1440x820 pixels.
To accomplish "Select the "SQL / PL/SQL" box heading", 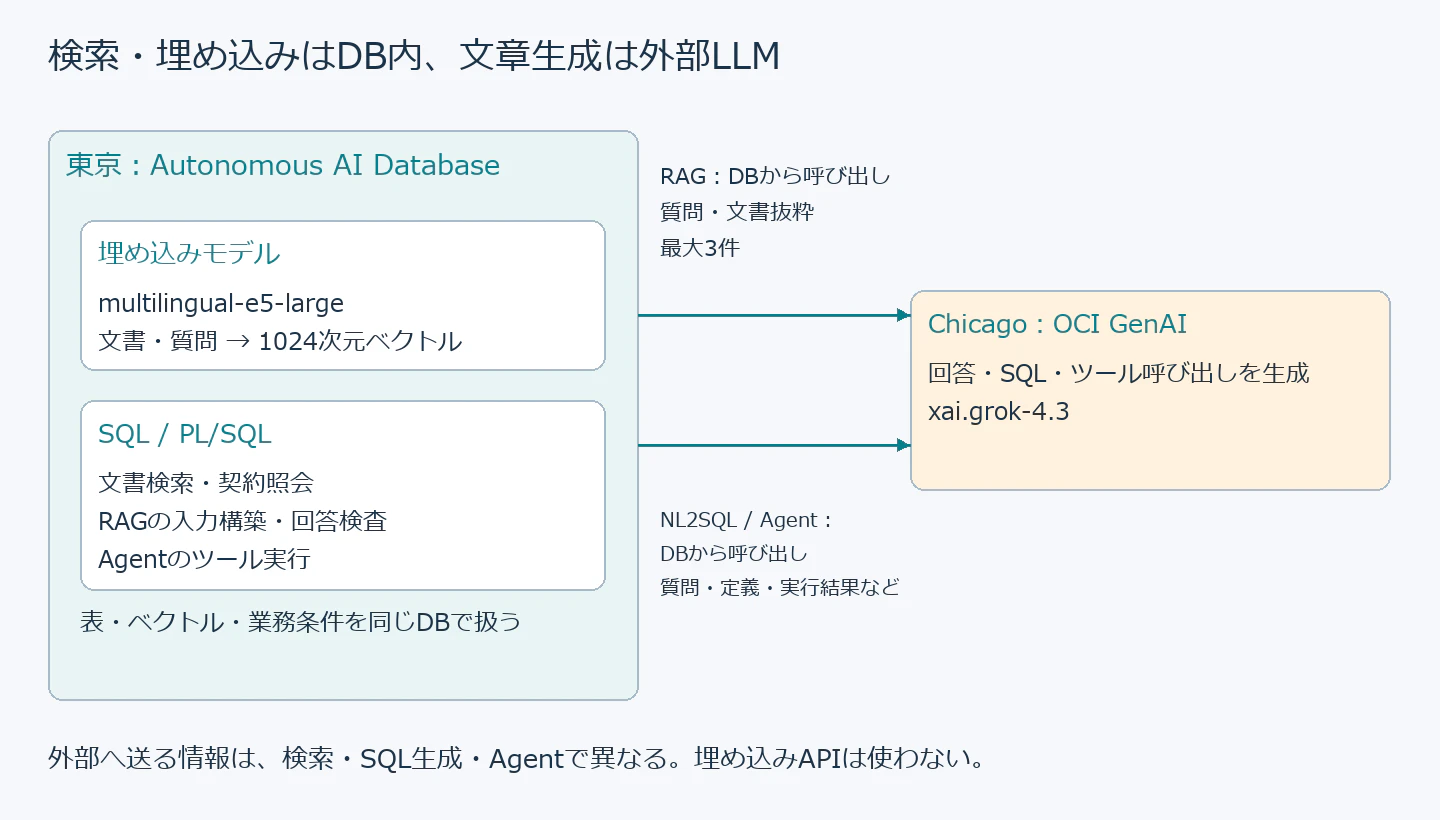I will [185, 434].
